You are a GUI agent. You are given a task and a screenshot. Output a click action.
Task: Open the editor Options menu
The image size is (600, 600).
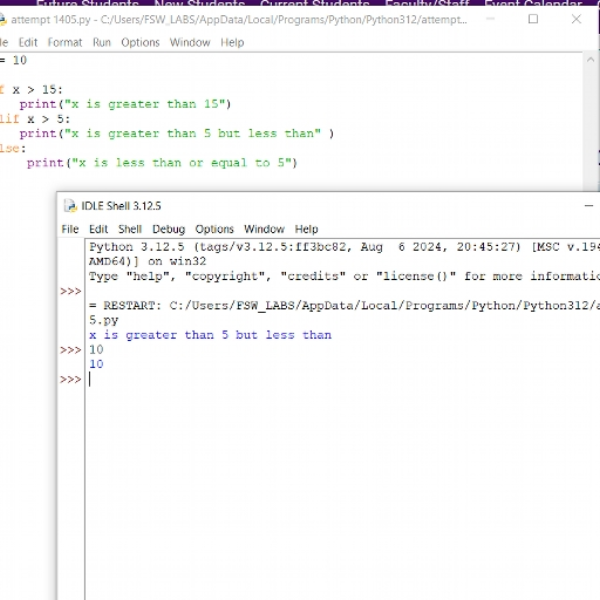(140, 42)
